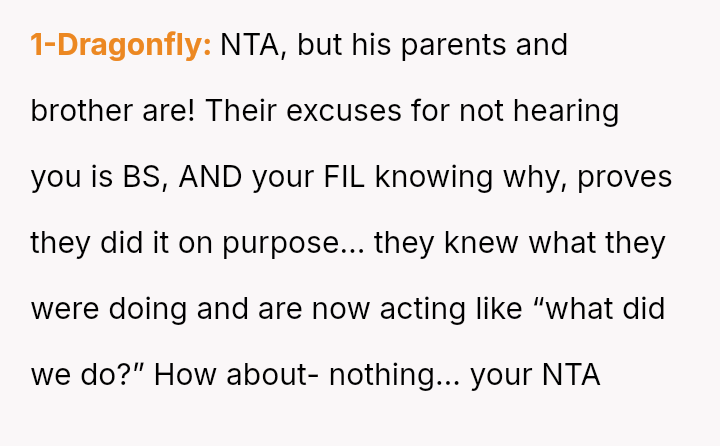
Task: Click the word "Their" after the exclamation mark
Action: (x=241, y=111)
